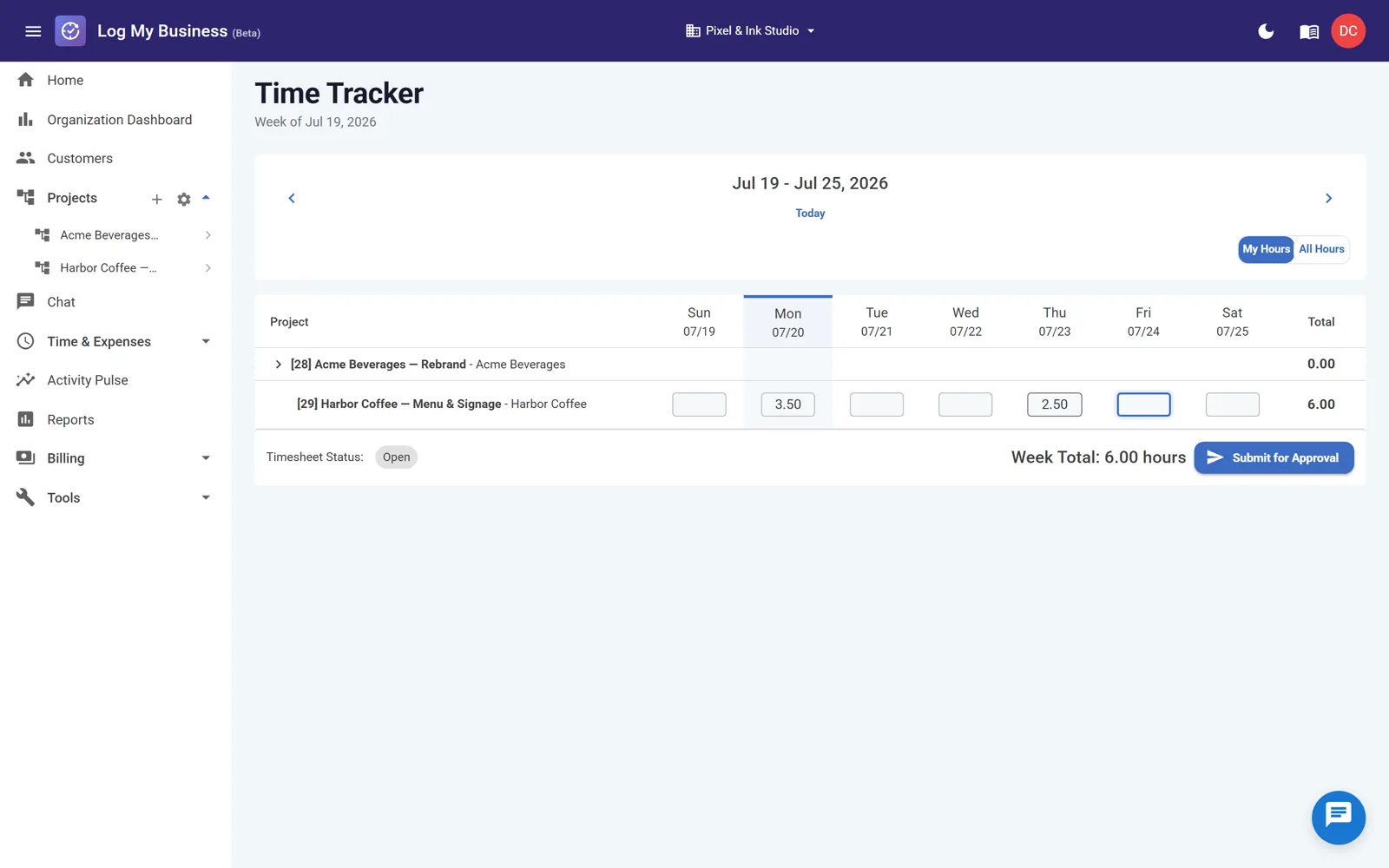This screenshot has width=1389, height=868.
Task: Add a new project with plus icon
Action: click(x=157, y=199)
